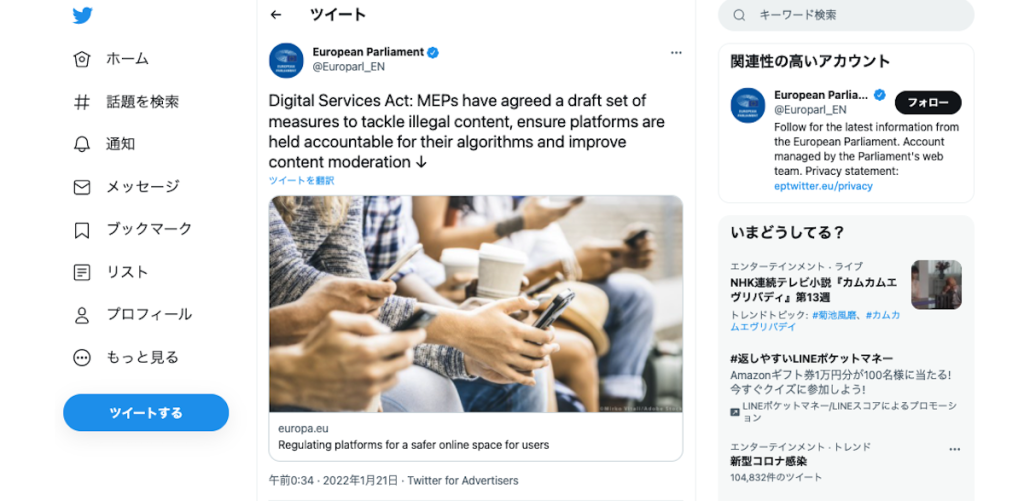Click the リスト list icon
1024x501 pixels.
click(x=82, y=272)
